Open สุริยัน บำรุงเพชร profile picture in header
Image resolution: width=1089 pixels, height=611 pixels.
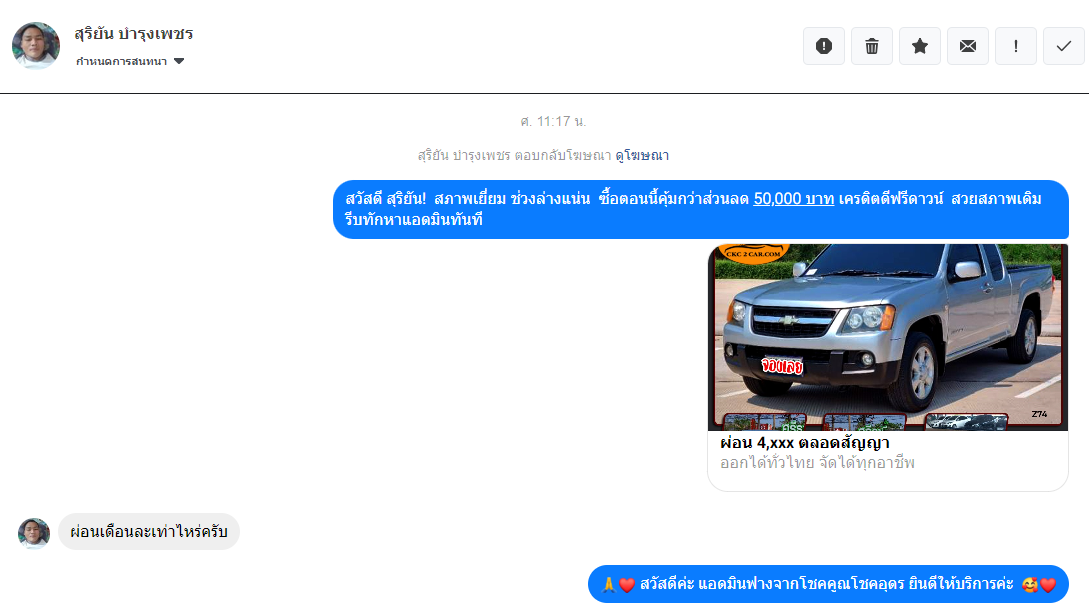(36, 46)
